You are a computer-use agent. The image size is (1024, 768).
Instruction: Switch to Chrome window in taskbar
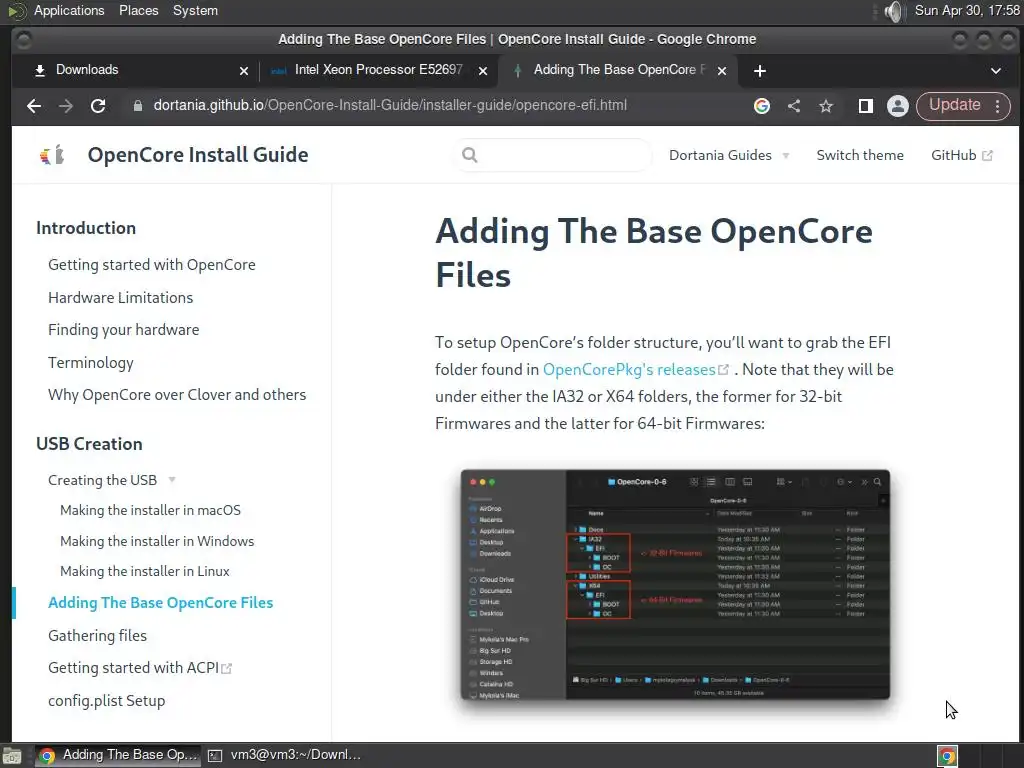point(118,755)
